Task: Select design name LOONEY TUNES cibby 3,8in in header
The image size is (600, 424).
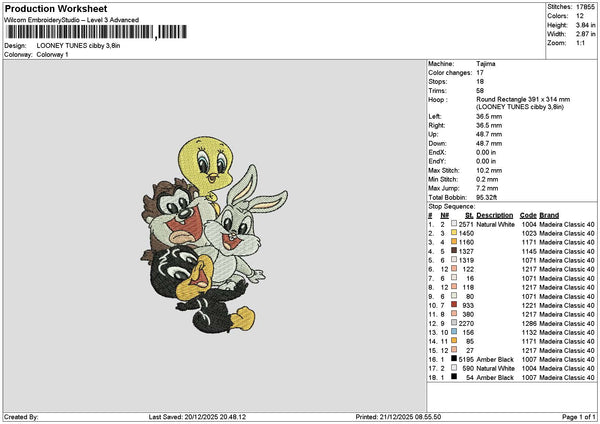Action: pyautogui.click(x=78, y=46)
